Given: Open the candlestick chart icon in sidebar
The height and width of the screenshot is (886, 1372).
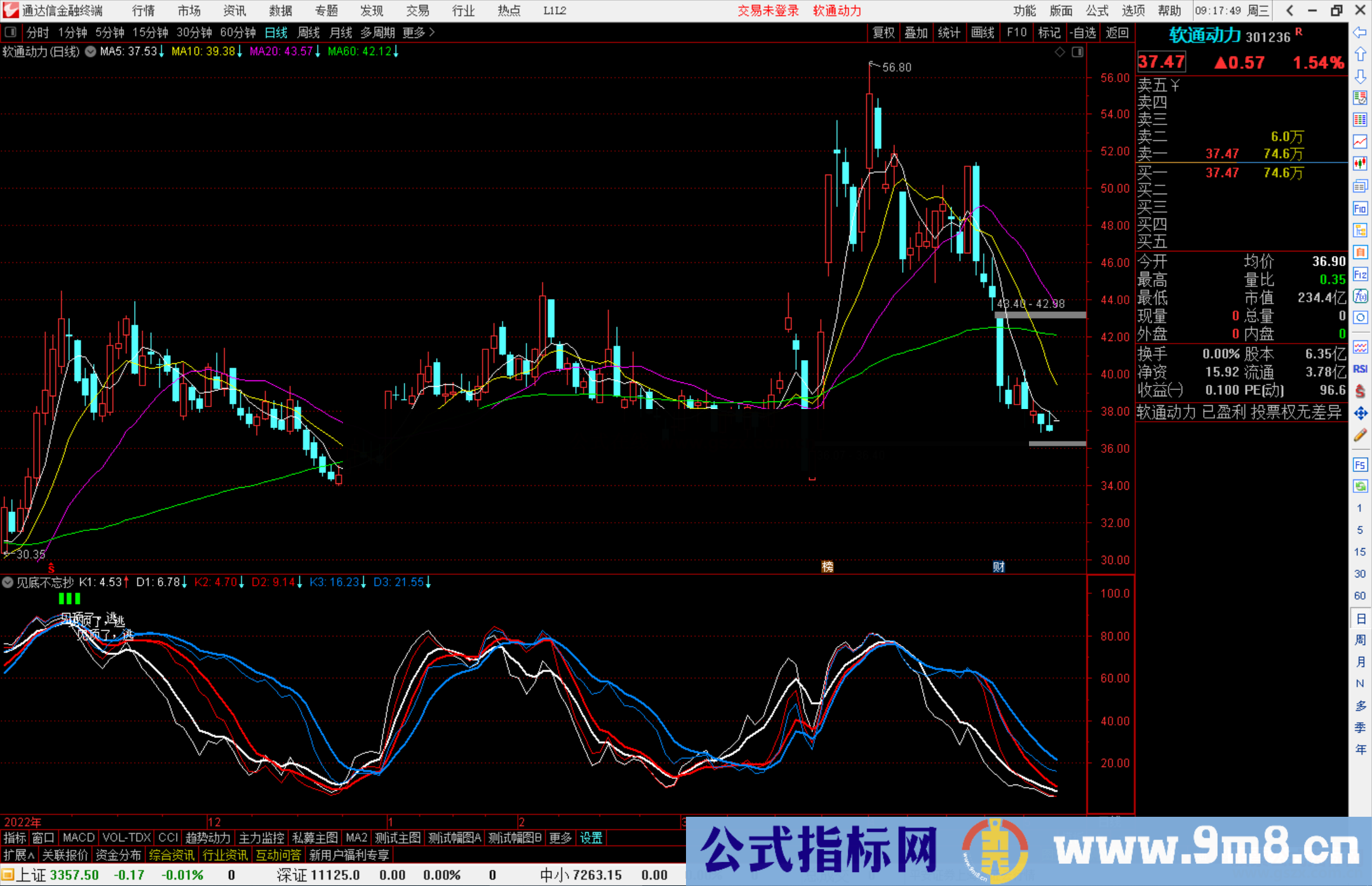Looking at the screenshot, I should click(1360, 164).
